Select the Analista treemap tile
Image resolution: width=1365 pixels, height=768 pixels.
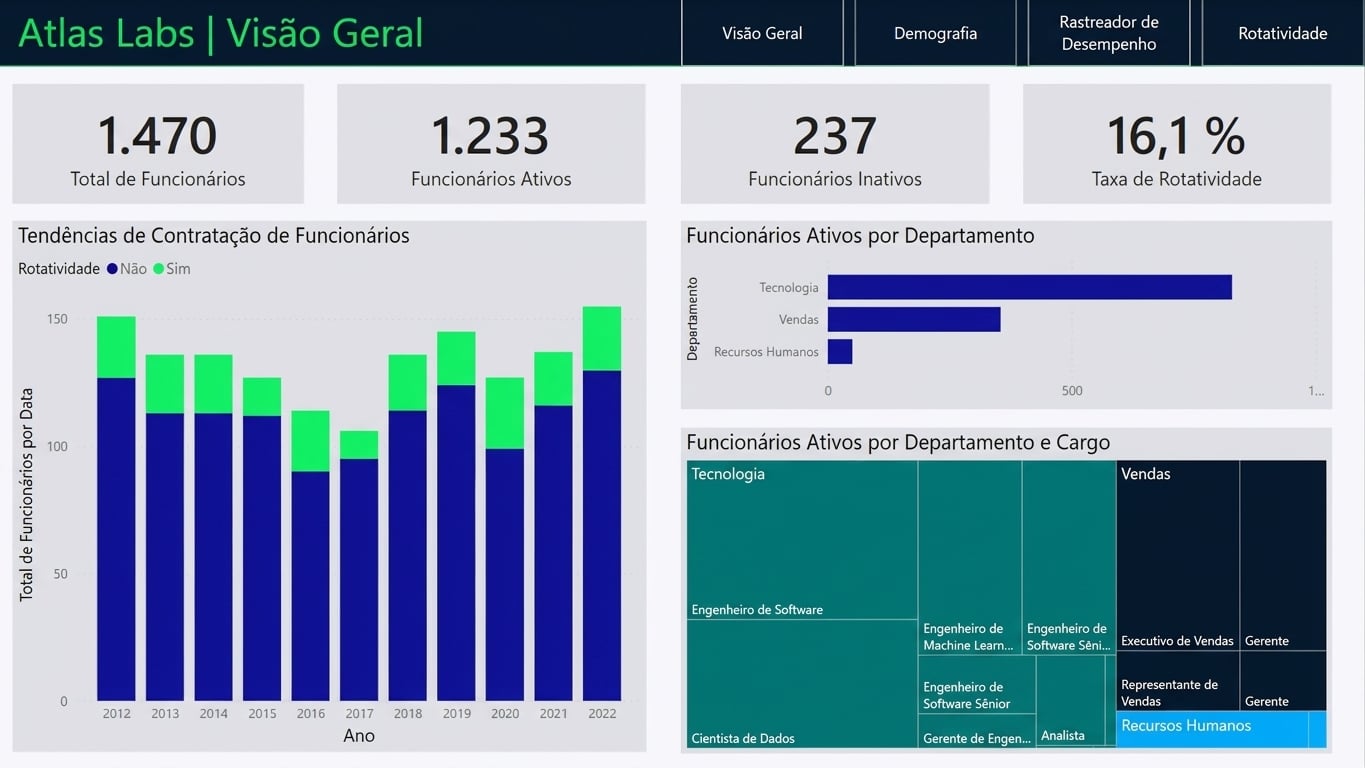tap(1071, 700)
